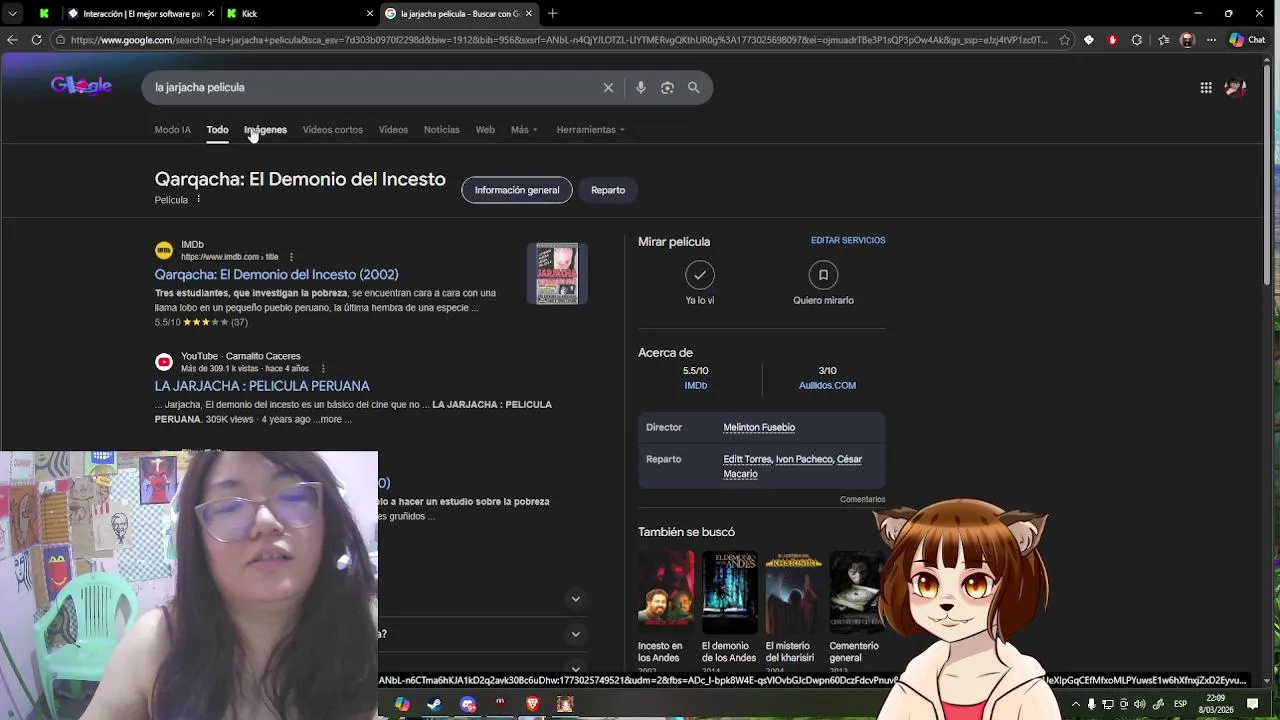Viewport: 1280px width, 720px height.
Task: Click EDITAR SERVICIOS link
Action: (848, 241)
